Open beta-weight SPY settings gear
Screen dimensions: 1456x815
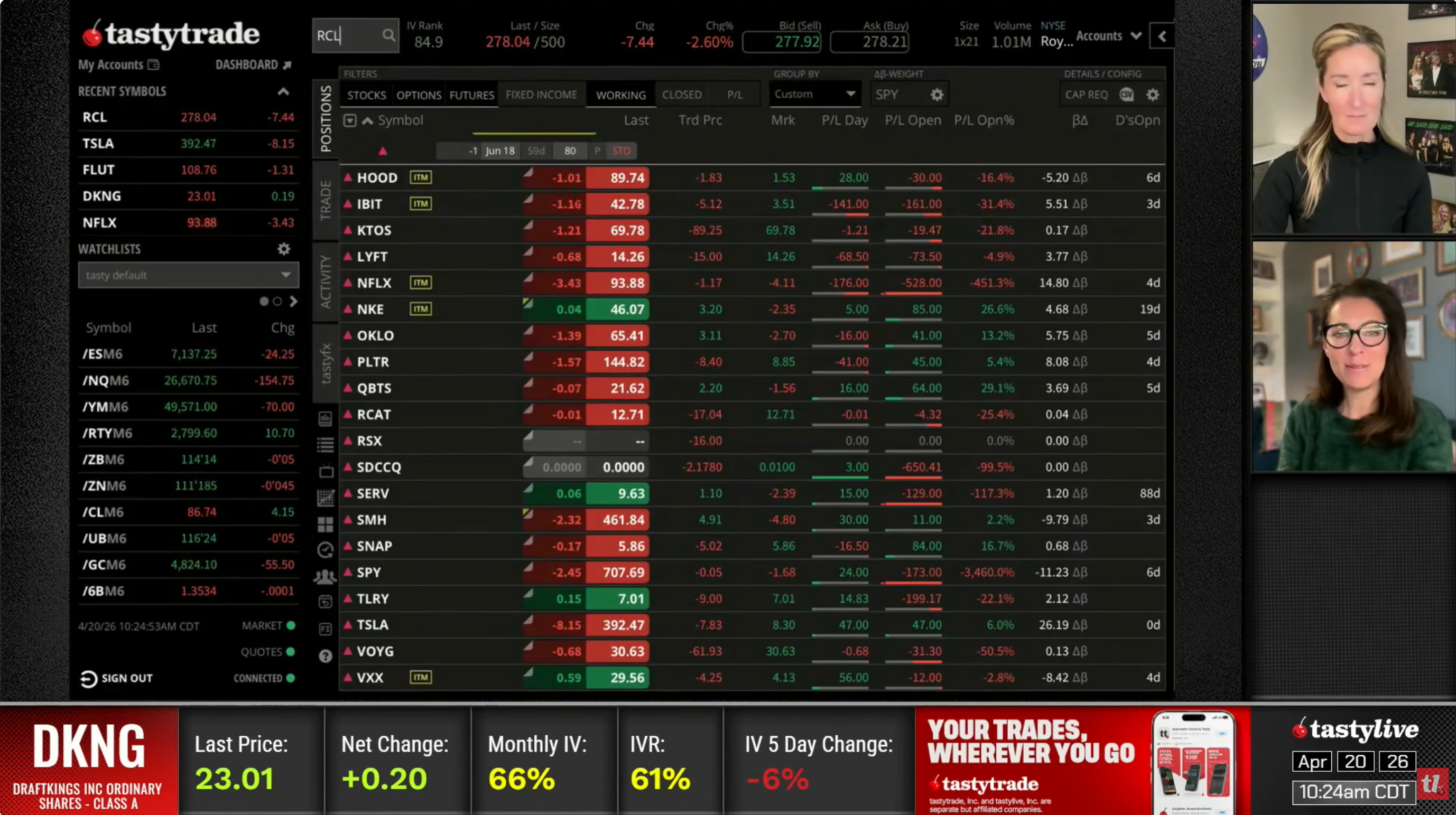pos(936,95)
